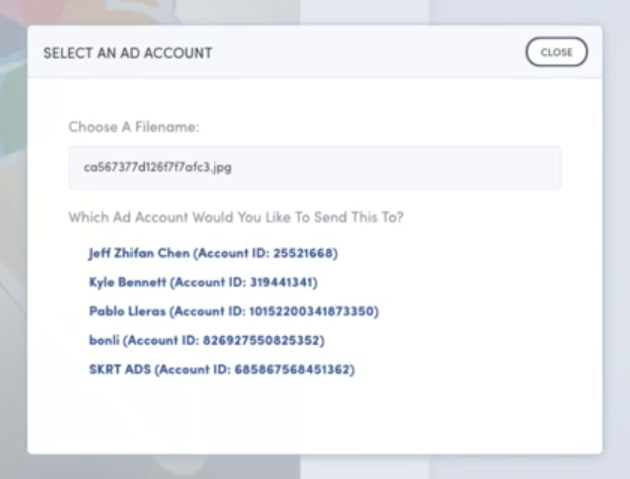This screenshot has height=479, width=630.
Task: Choose account with ID 25521668
Action: coord(213,253)
